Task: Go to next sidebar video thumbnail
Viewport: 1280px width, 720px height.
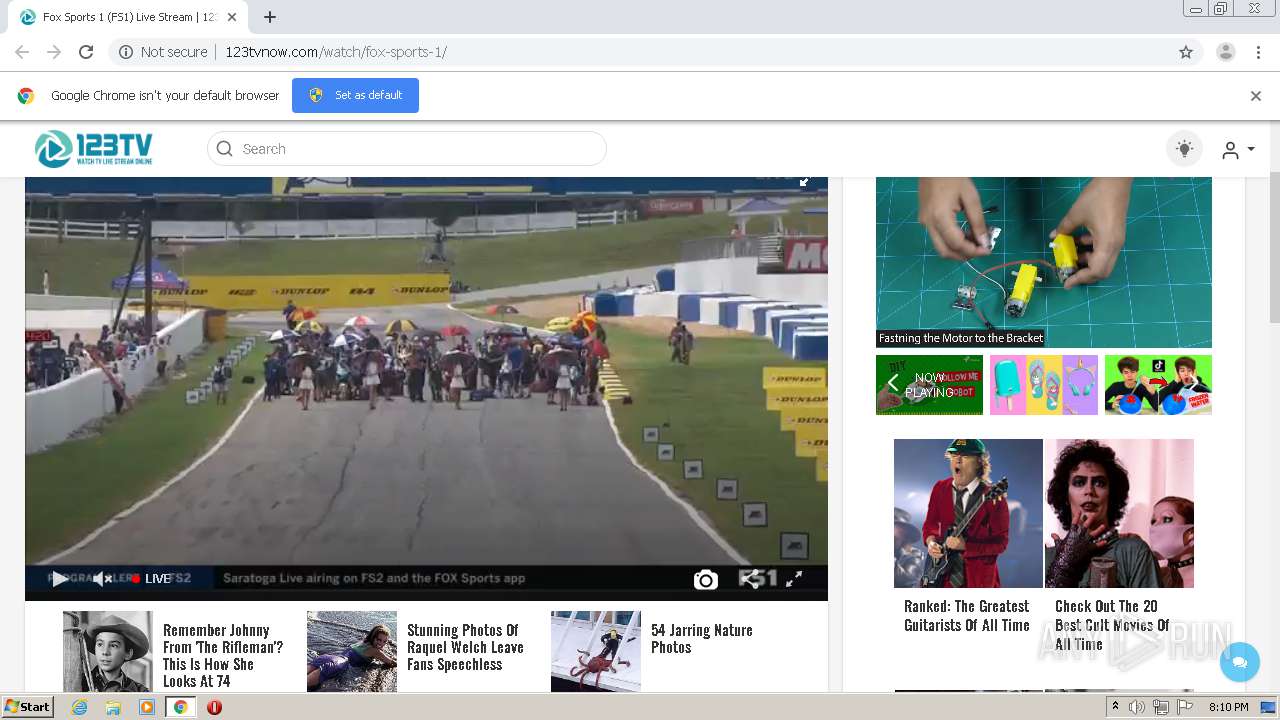Action: [1194, 384]
